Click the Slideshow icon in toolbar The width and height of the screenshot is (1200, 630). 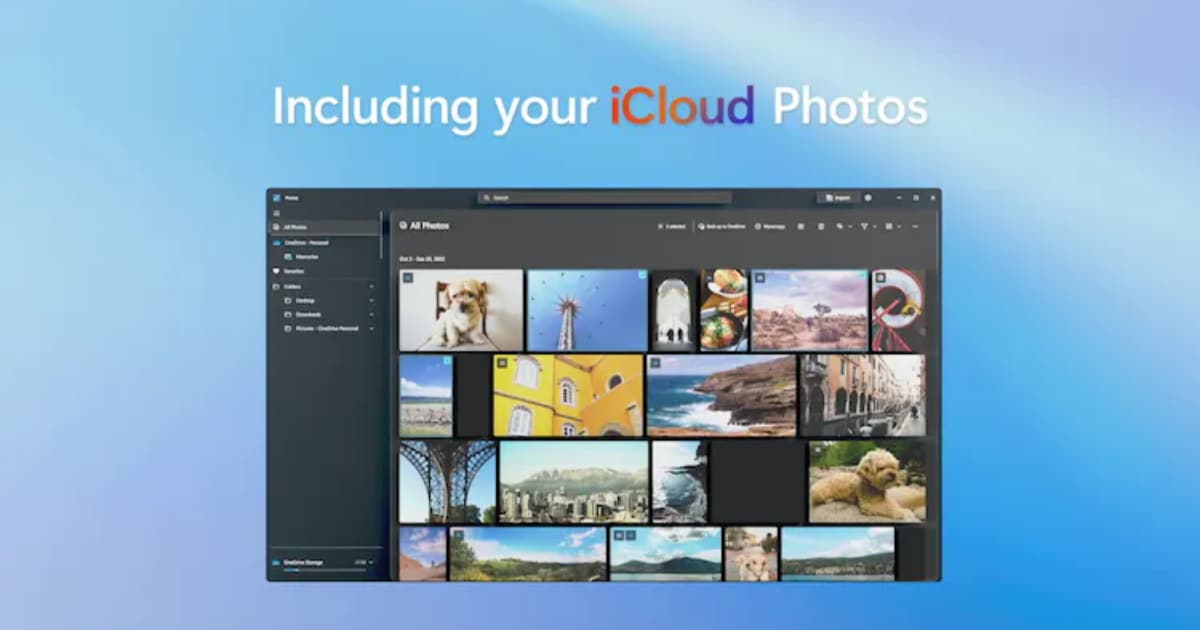tap(800, 227)
